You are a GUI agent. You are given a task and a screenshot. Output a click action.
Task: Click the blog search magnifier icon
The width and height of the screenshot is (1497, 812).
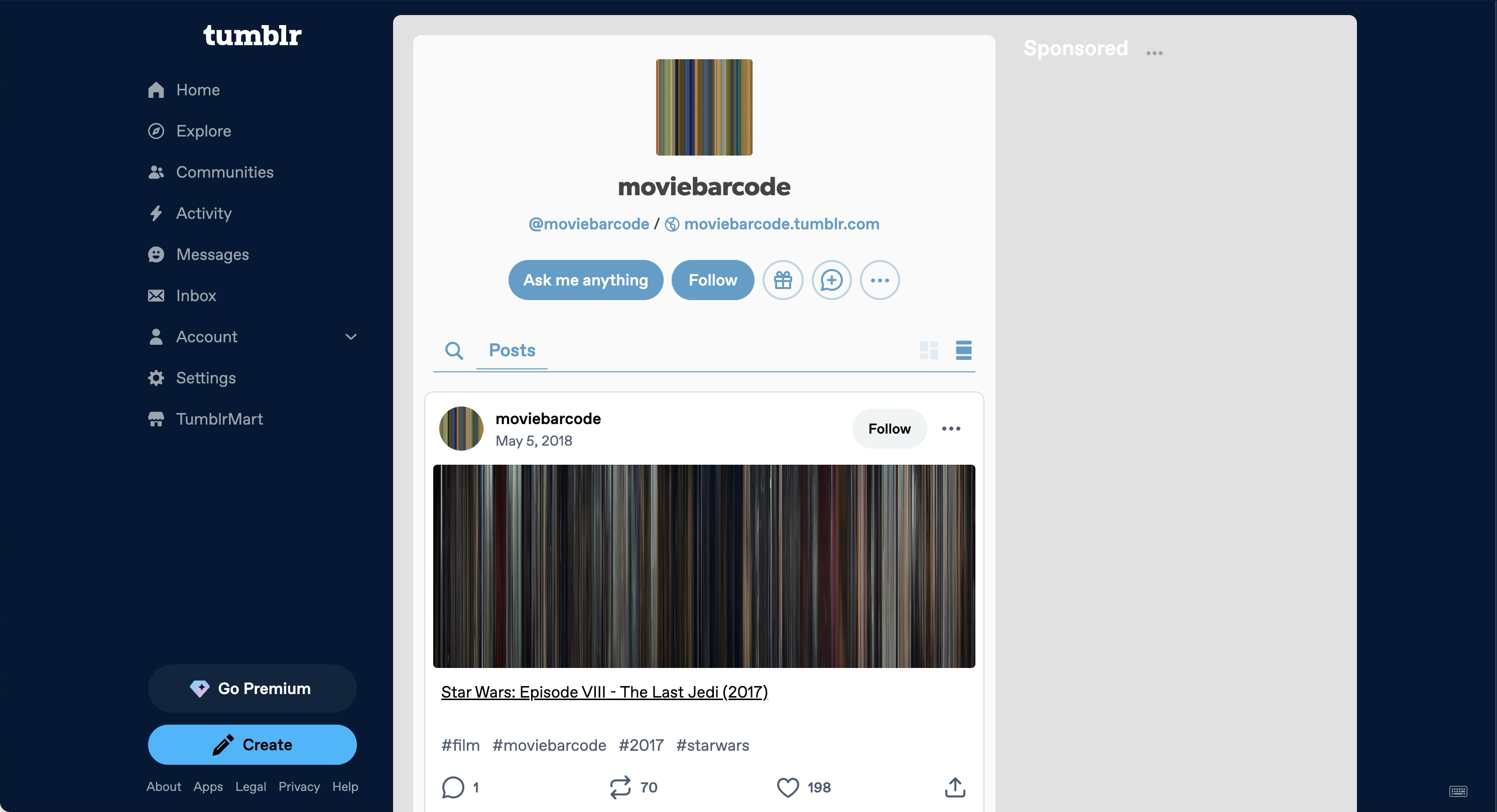454,350
